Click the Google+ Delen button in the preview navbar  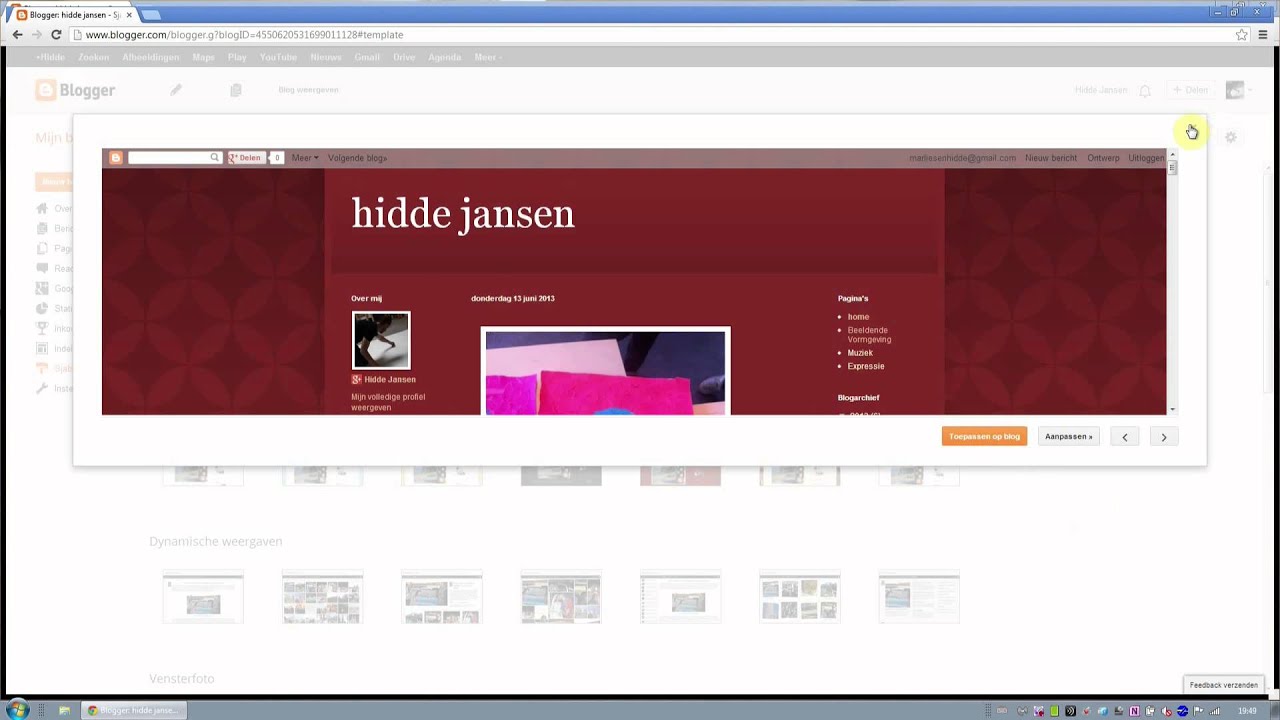(245, 158)
